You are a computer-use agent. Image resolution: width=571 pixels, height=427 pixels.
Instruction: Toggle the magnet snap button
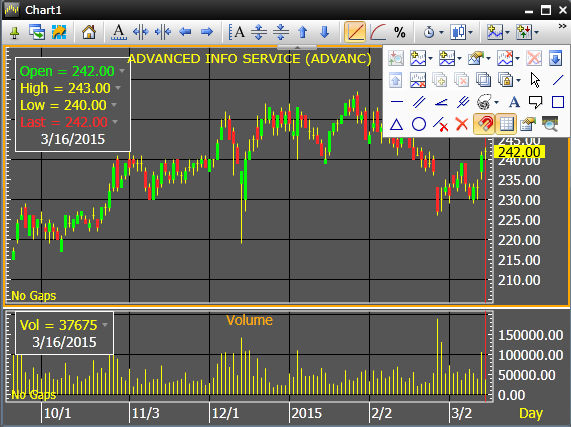click(484, 124)
